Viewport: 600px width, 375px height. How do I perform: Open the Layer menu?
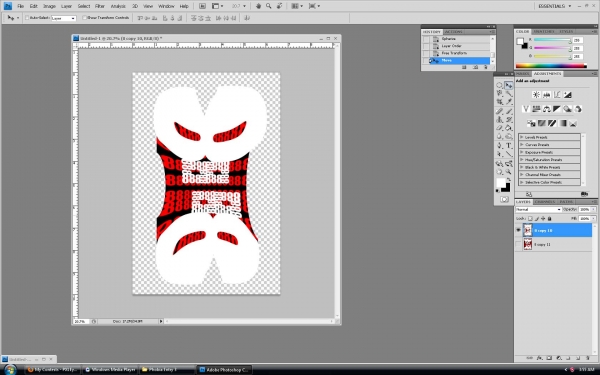67,6
